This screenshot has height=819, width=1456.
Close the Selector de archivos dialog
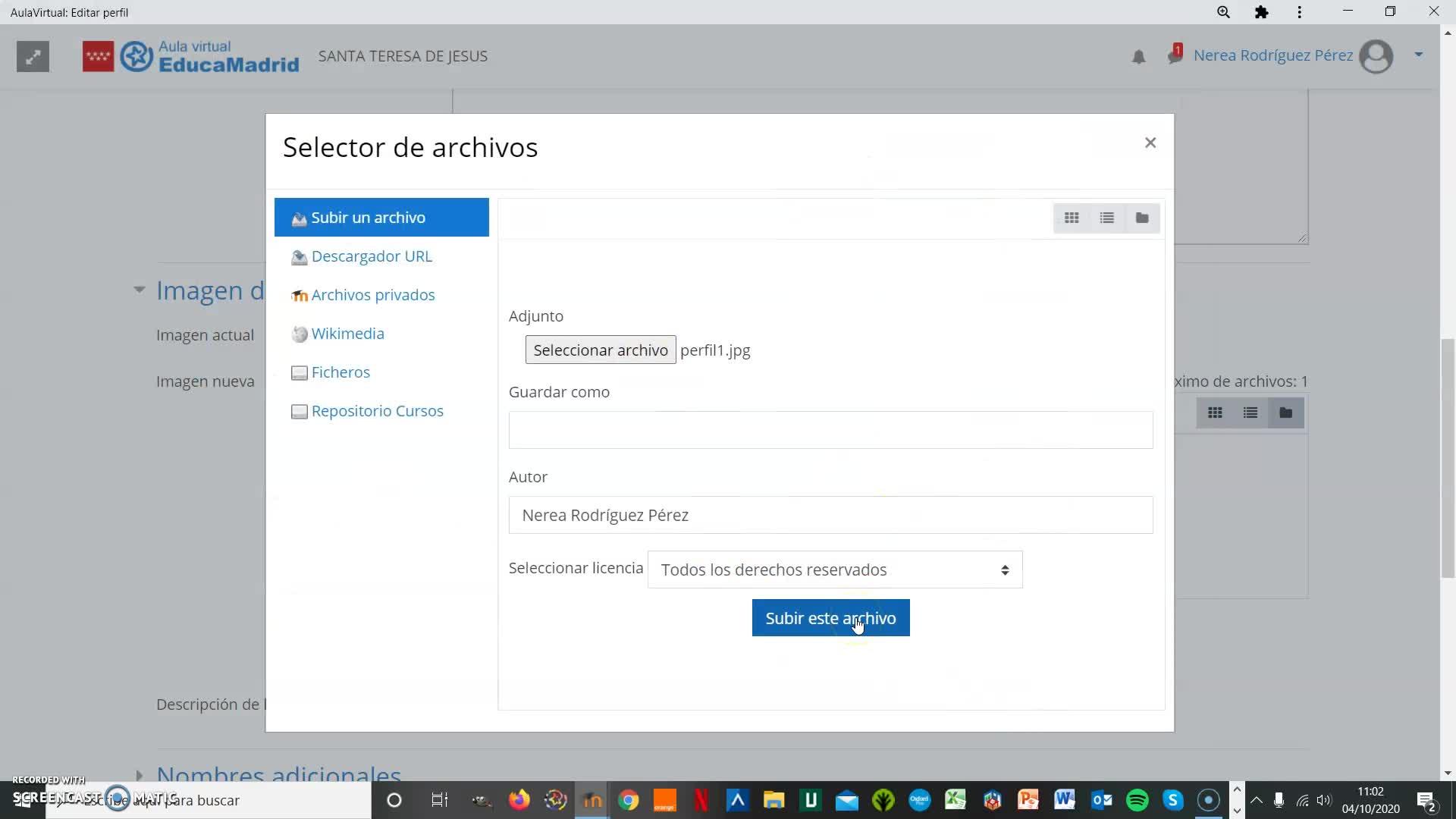coord(1150,143)
